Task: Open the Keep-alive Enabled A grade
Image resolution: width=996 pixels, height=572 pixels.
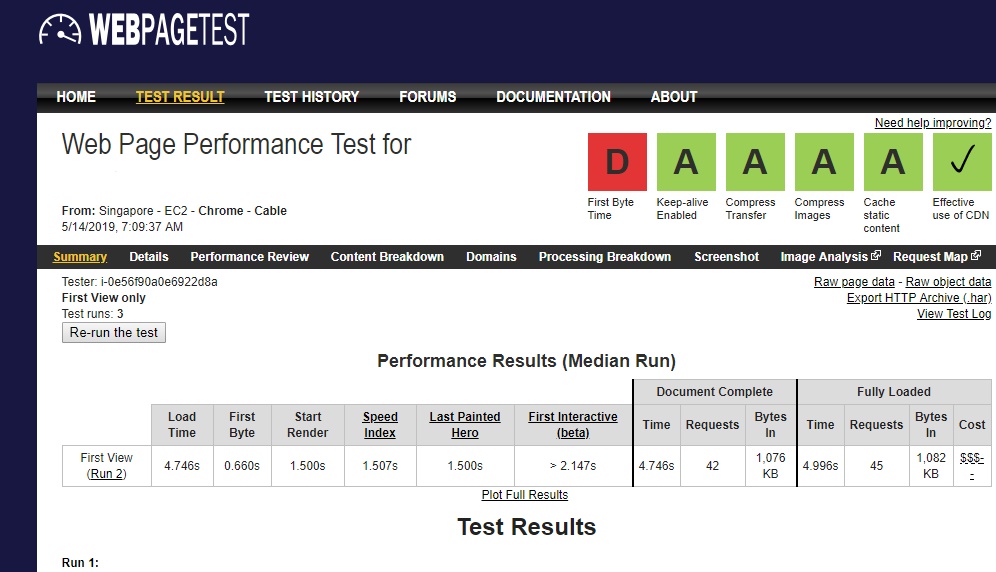Action: tap(686, 162)
